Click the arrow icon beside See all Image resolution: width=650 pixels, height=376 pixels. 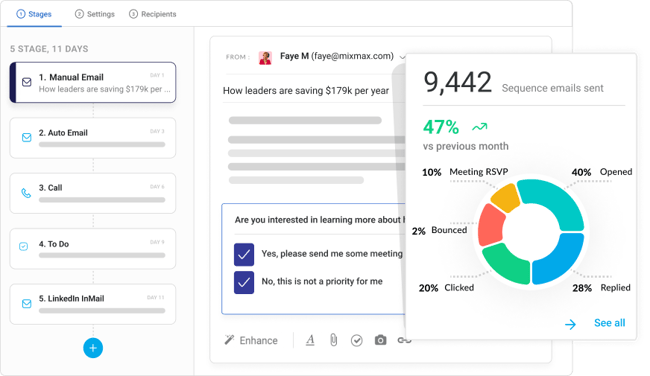click(570, 324)
